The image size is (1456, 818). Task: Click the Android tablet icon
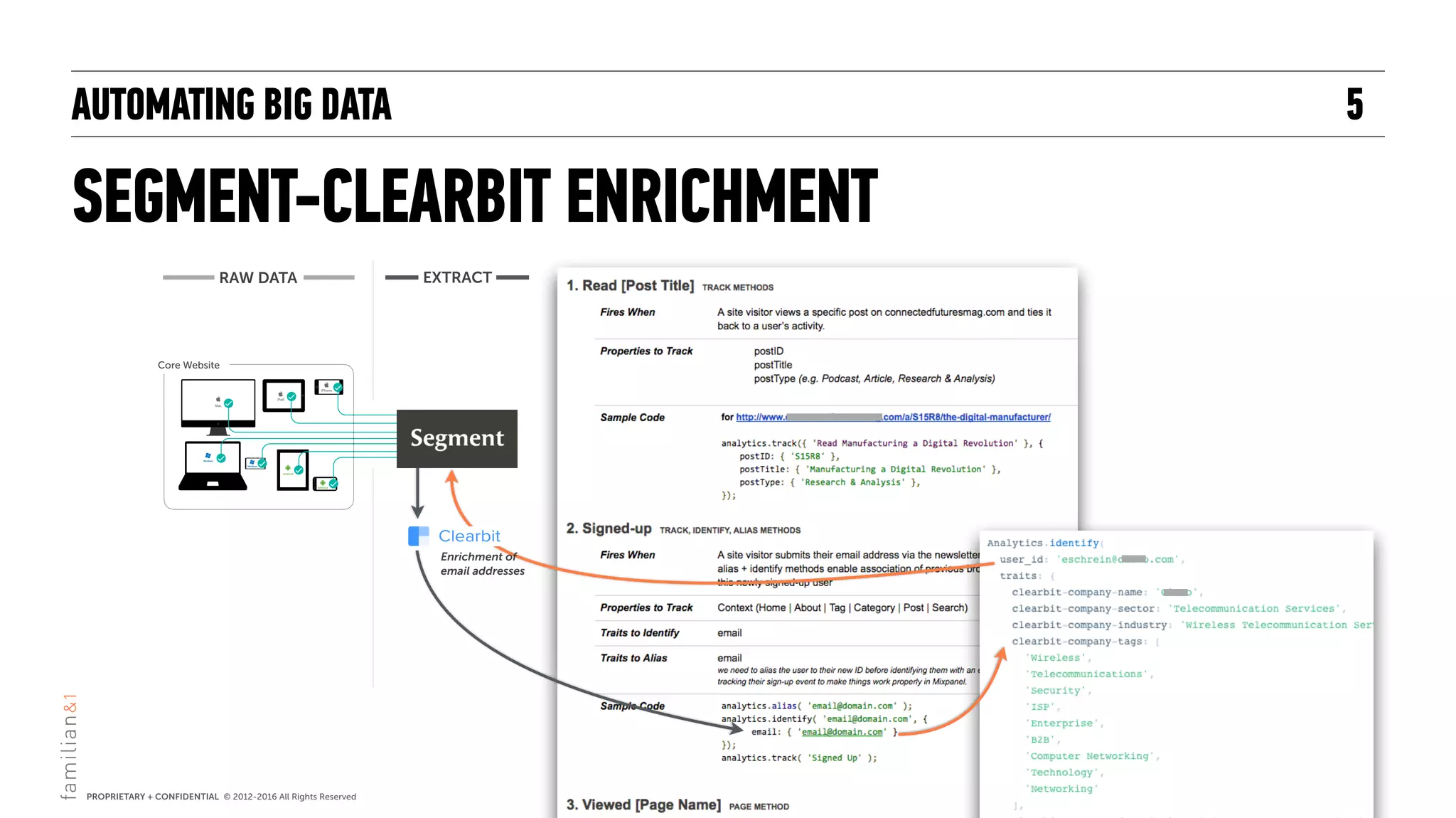coord(293,470)
